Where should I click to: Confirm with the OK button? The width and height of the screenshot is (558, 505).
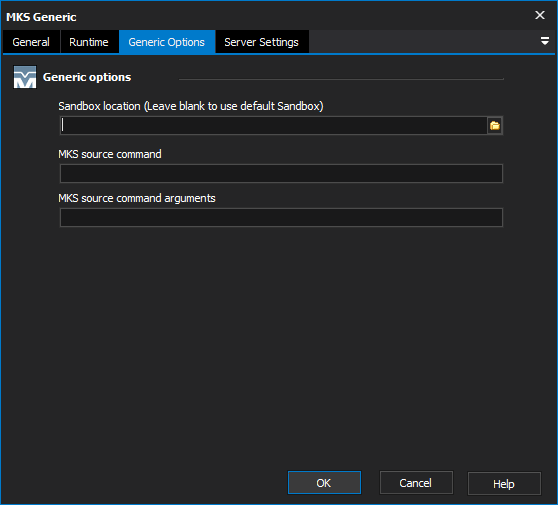pos(324,483)
